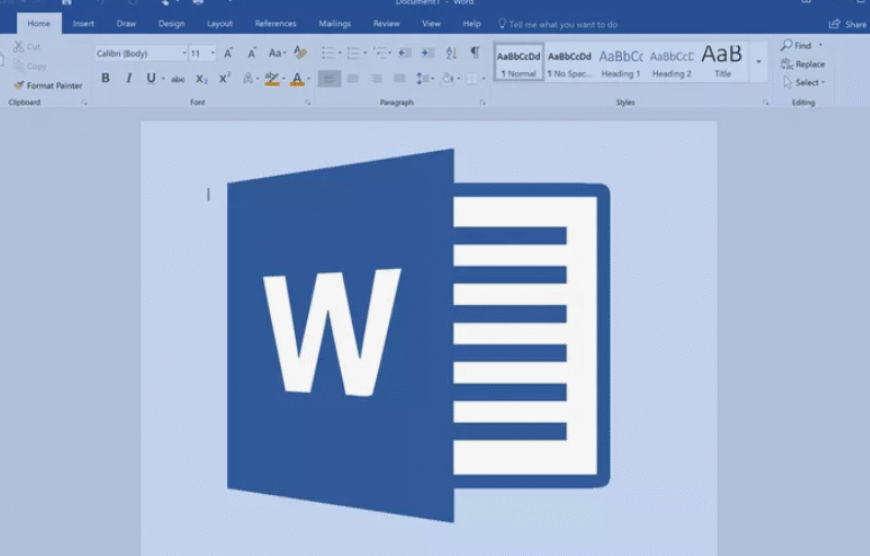Open the Review tab
Image resolution: width=870 pixels, height=556 pixels.
click(387, 23)
